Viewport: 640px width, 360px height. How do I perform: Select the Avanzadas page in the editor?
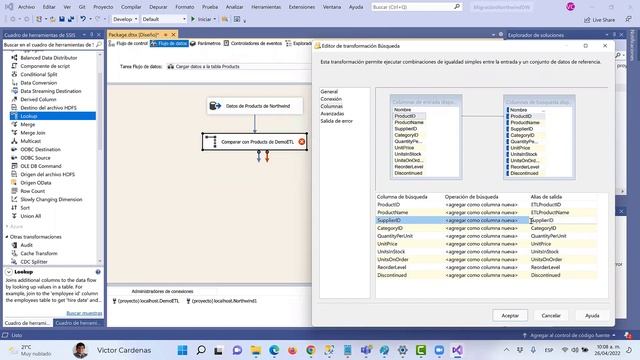[332, 113]
